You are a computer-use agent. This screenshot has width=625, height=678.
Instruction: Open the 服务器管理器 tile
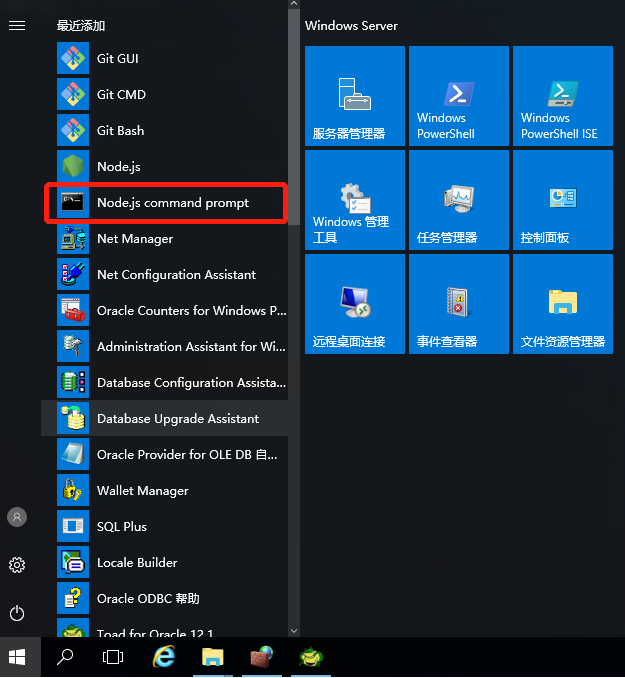[355, 96]
